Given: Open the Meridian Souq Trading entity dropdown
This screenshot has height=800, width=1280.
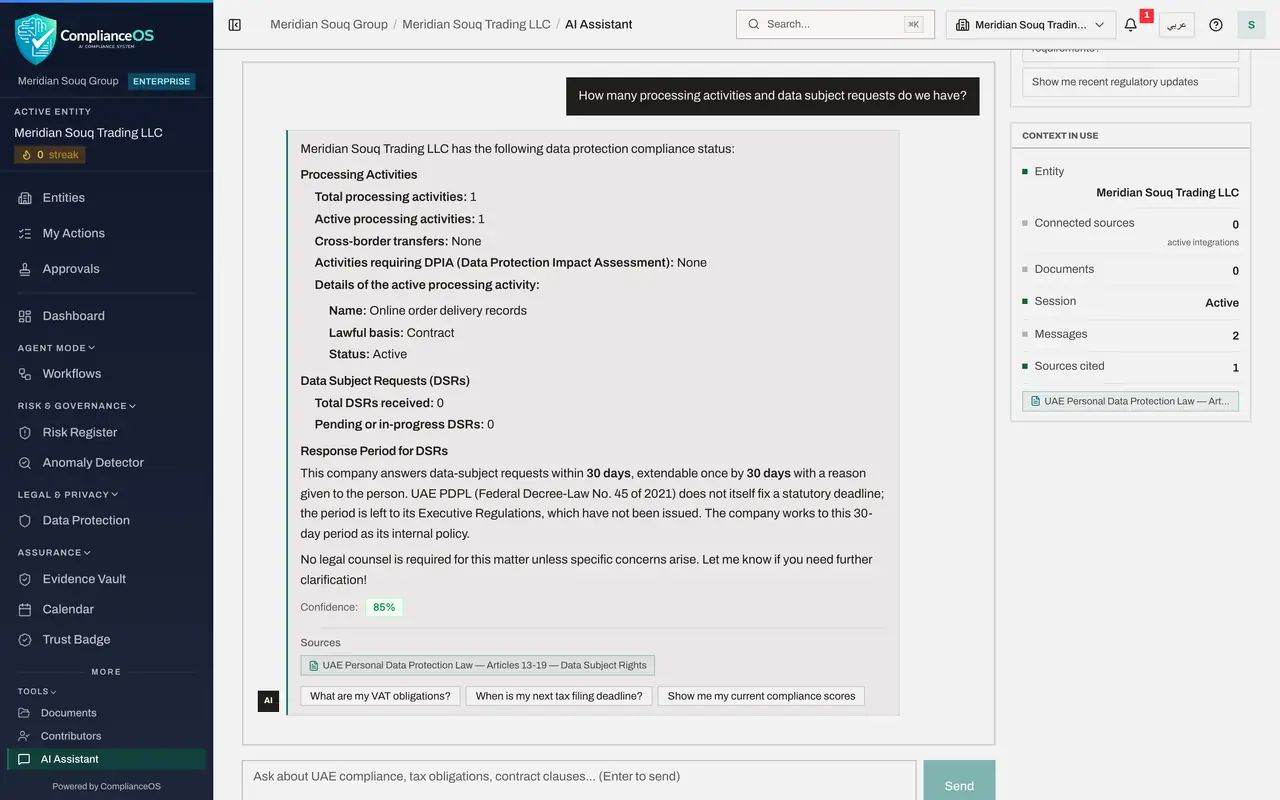Looking at the screenshot, I should (1031, 25).
